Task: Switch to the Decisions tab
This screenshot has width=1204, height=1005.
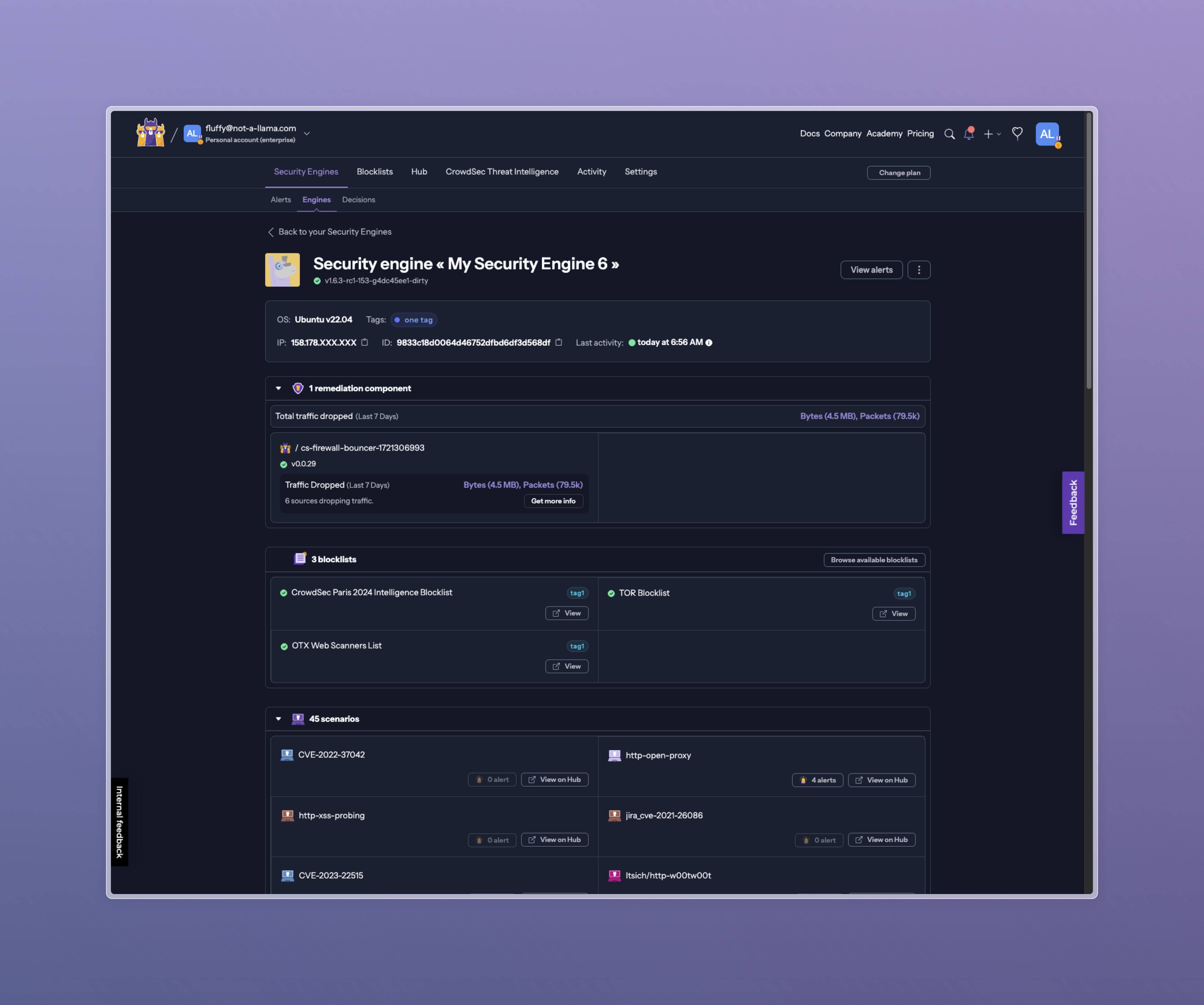Action: click(x=358, y=200)
